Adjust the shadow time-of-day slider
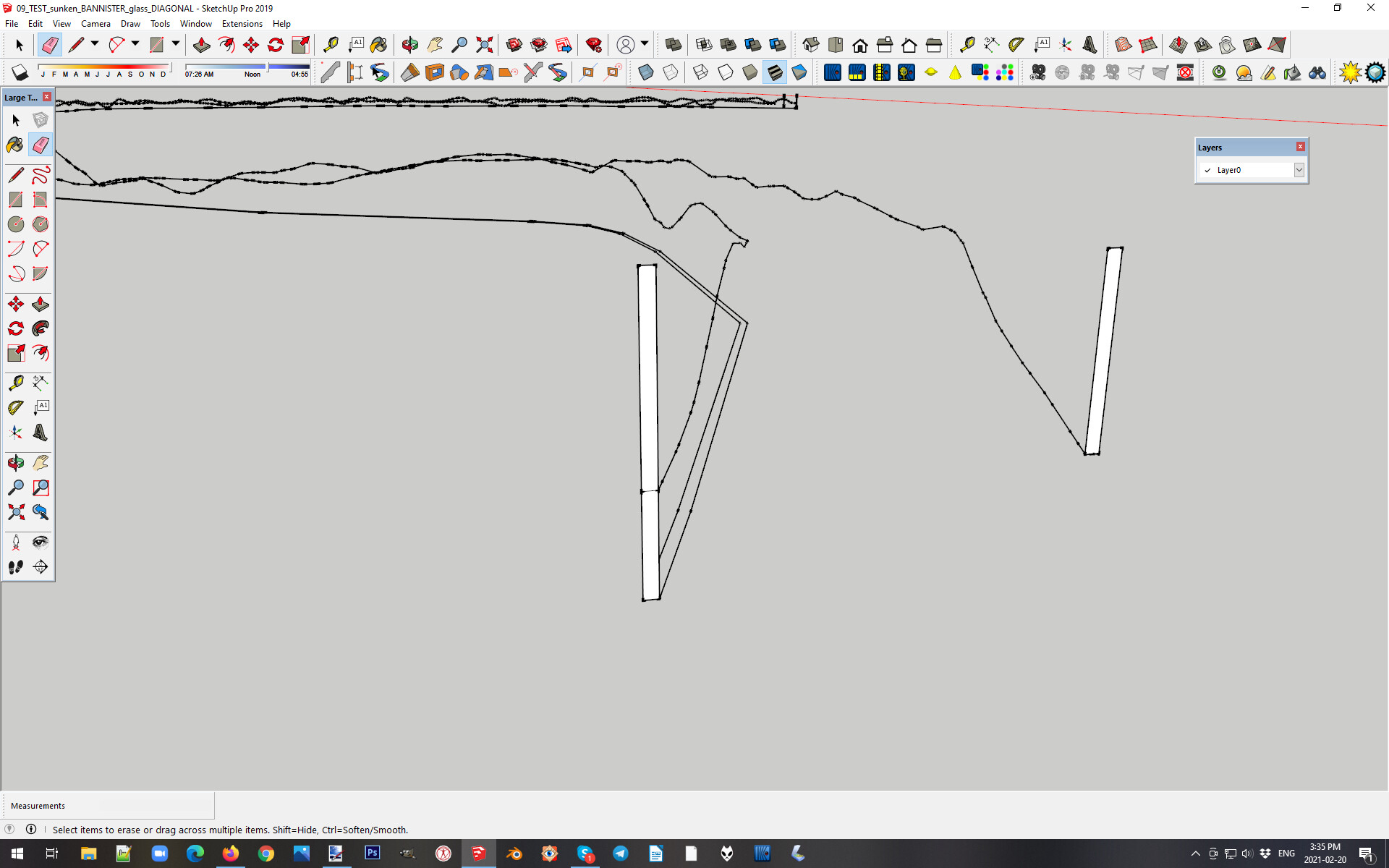 [x=268, y=67]
